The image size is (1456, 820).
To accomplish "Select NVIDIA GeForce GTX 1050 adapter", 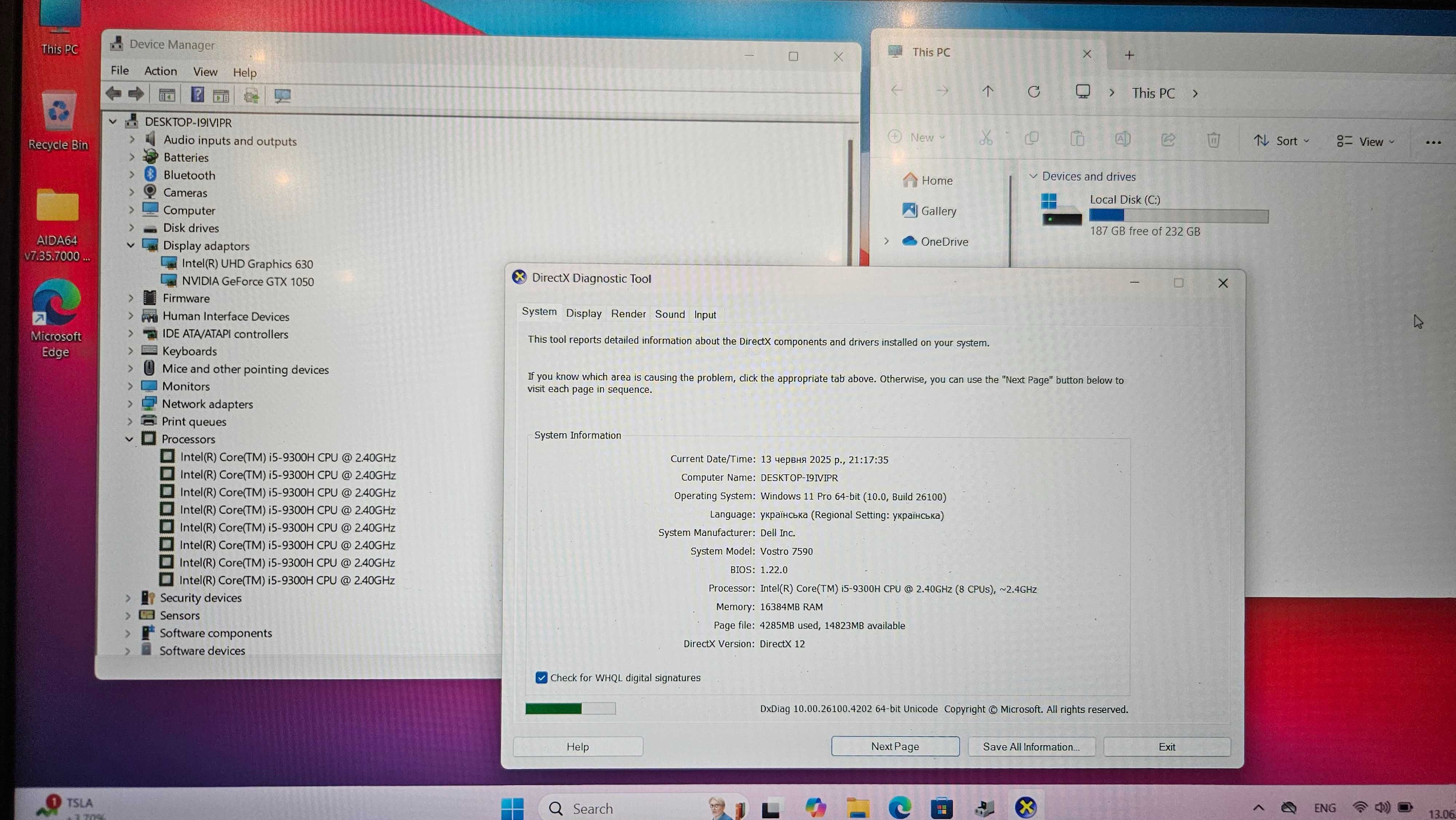I will (x=248, y=281).
